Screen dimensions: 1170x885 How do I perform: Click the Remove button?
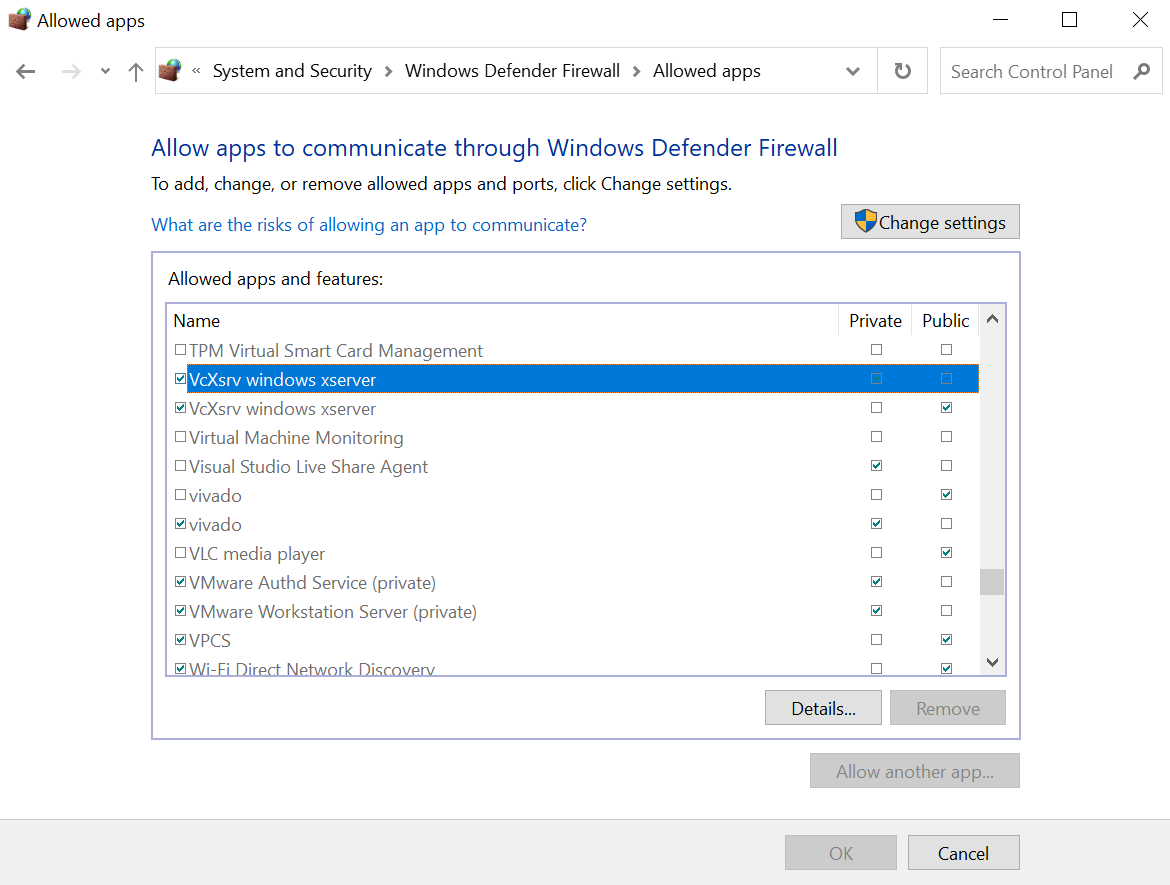click(948, 707)
